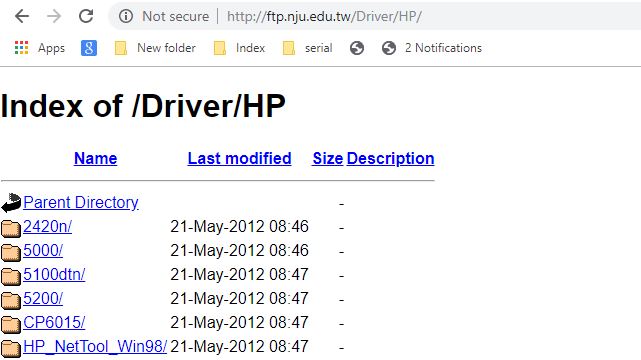This screenshot has width=641, height=360.
Task: Click the size dash in 5200/ row
Action: click(341, 300)
